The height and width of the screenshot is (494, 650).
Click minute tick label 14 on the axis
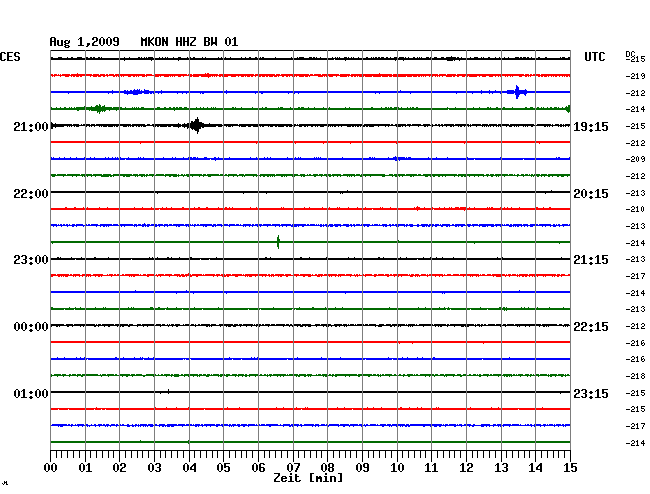(x=536, y=467)
